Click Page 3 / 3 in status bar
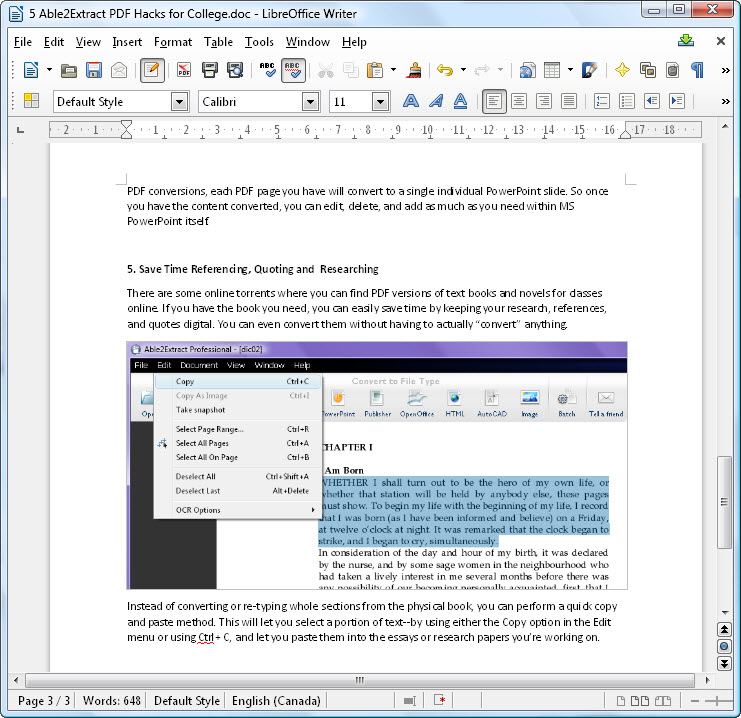This screenshot has width=741, height=718. pyautogui.click(x=44, y=701)
